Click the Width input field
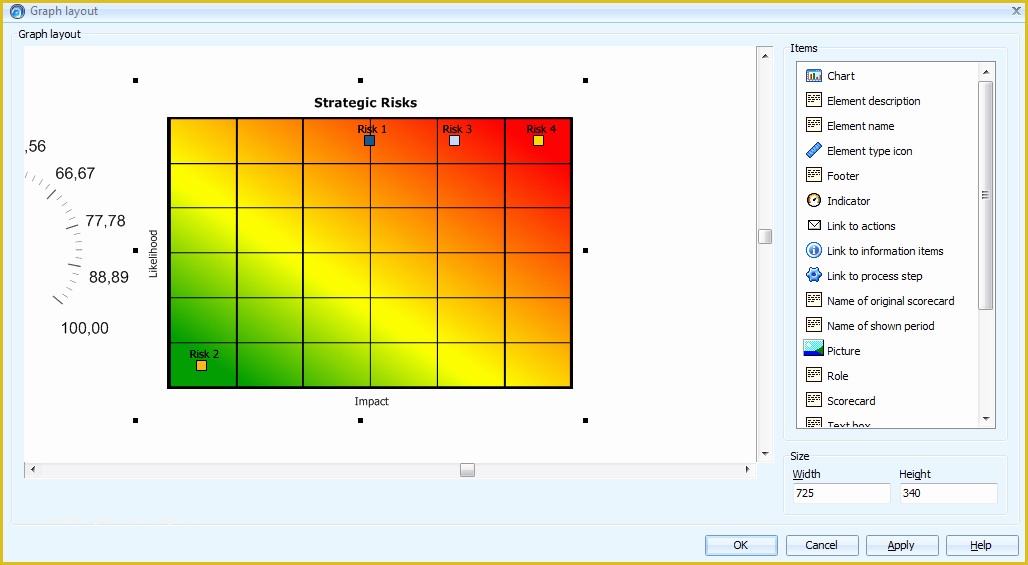 [x=840, y=493]
